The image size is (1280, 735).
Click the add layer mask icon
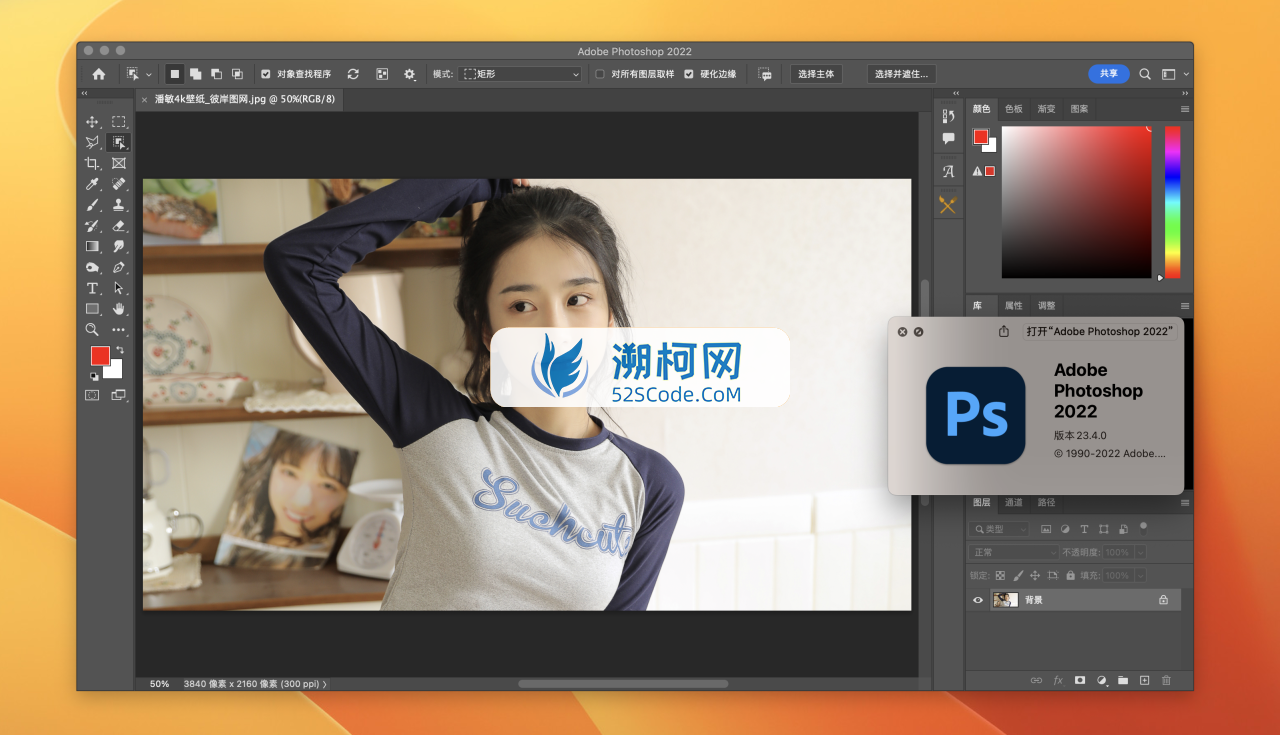tap(1080, 680)
